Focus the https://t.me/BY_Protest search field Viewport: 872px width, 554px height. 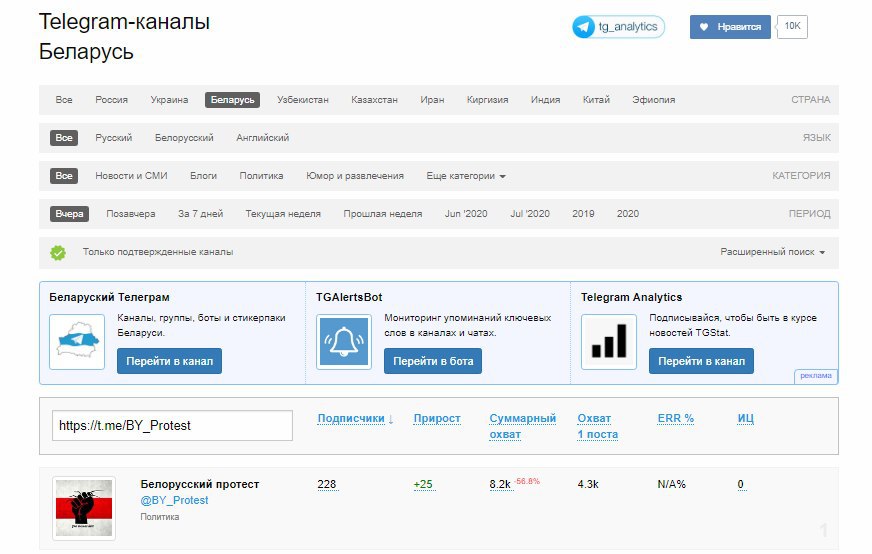tap(172, 426)
